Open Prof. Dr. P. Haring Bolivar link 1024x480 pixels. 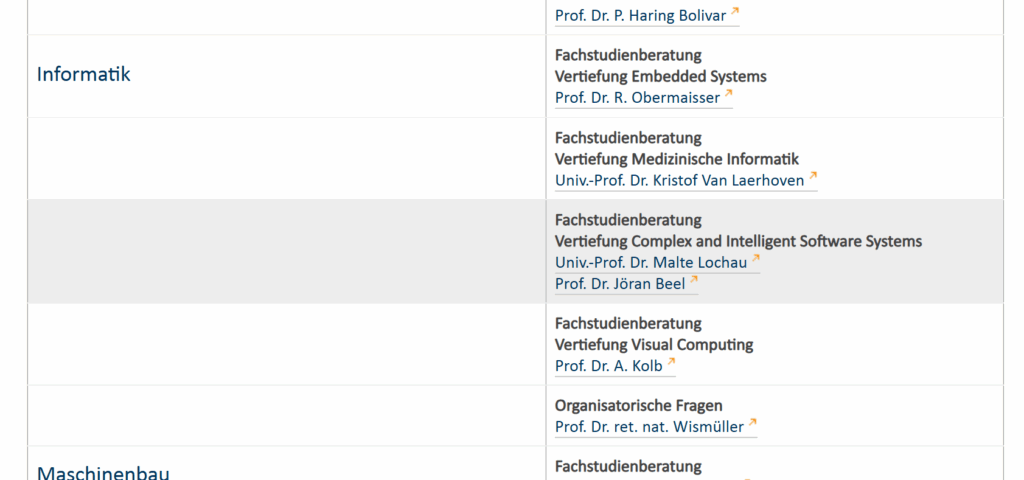coord(640,16)
